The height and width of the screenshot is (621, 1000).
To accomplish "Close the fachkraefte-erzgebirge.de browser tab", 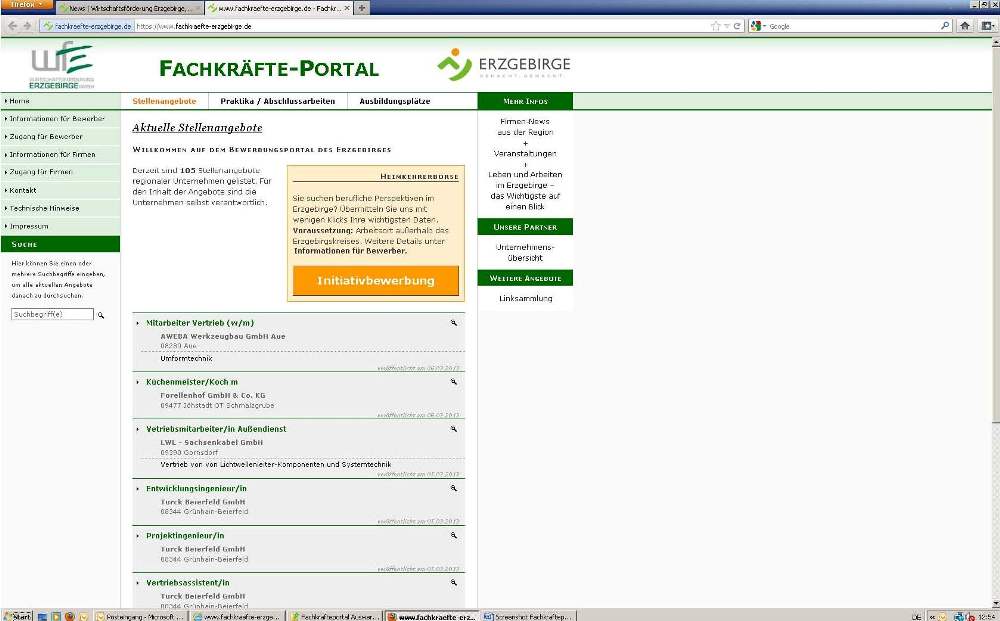I will (x=346, y=8).
